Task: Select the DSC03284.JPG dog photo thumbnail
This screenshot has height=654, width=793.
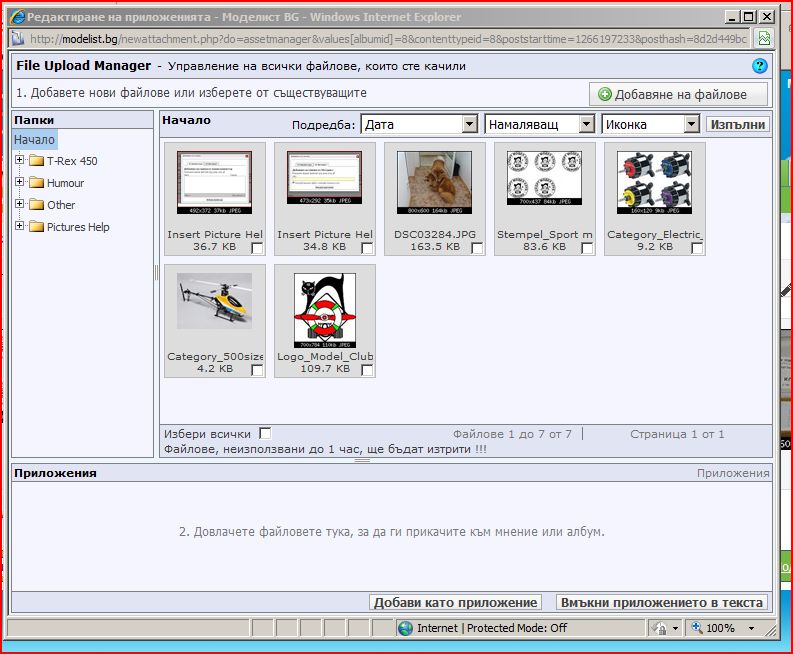Action: (434, 182)
